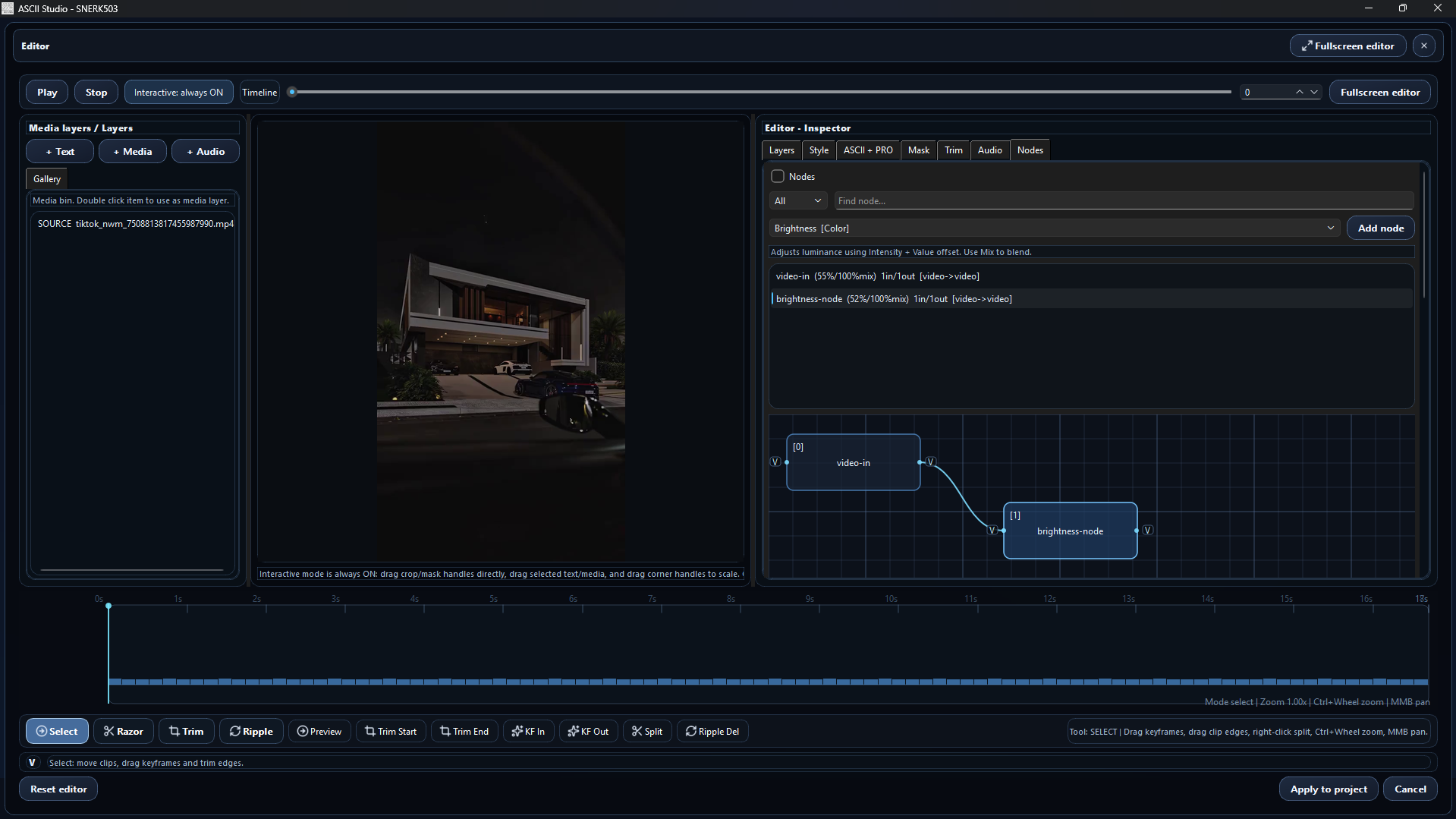Click the KF Out keyframe icon

click(588, 730)
